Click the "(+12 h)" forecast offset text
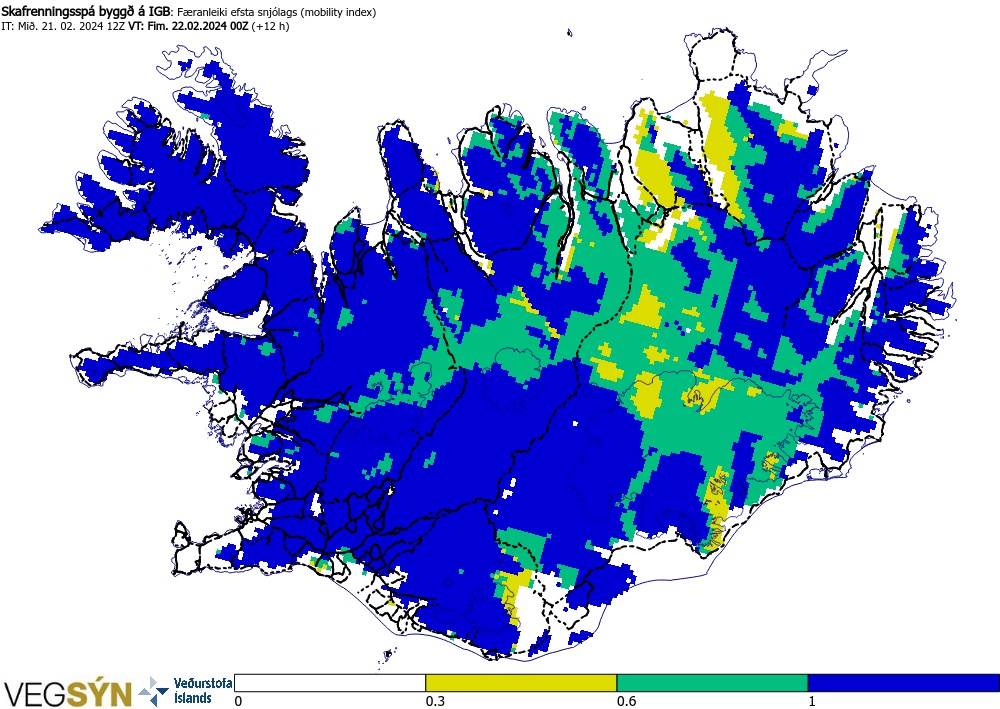Image resolution: width=1000 pixels, height=709 pixels. click(270, 27)
